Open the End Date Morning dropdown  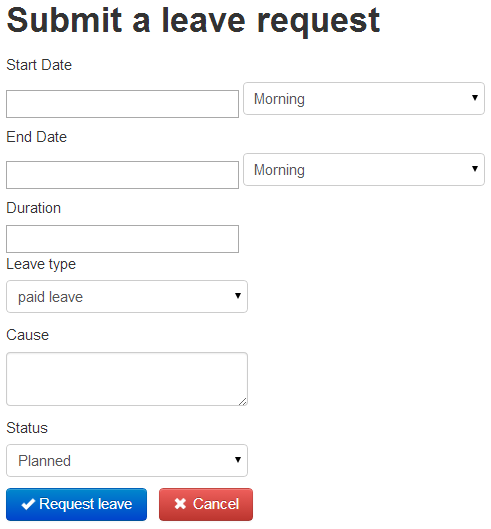[x=364, y=169]
